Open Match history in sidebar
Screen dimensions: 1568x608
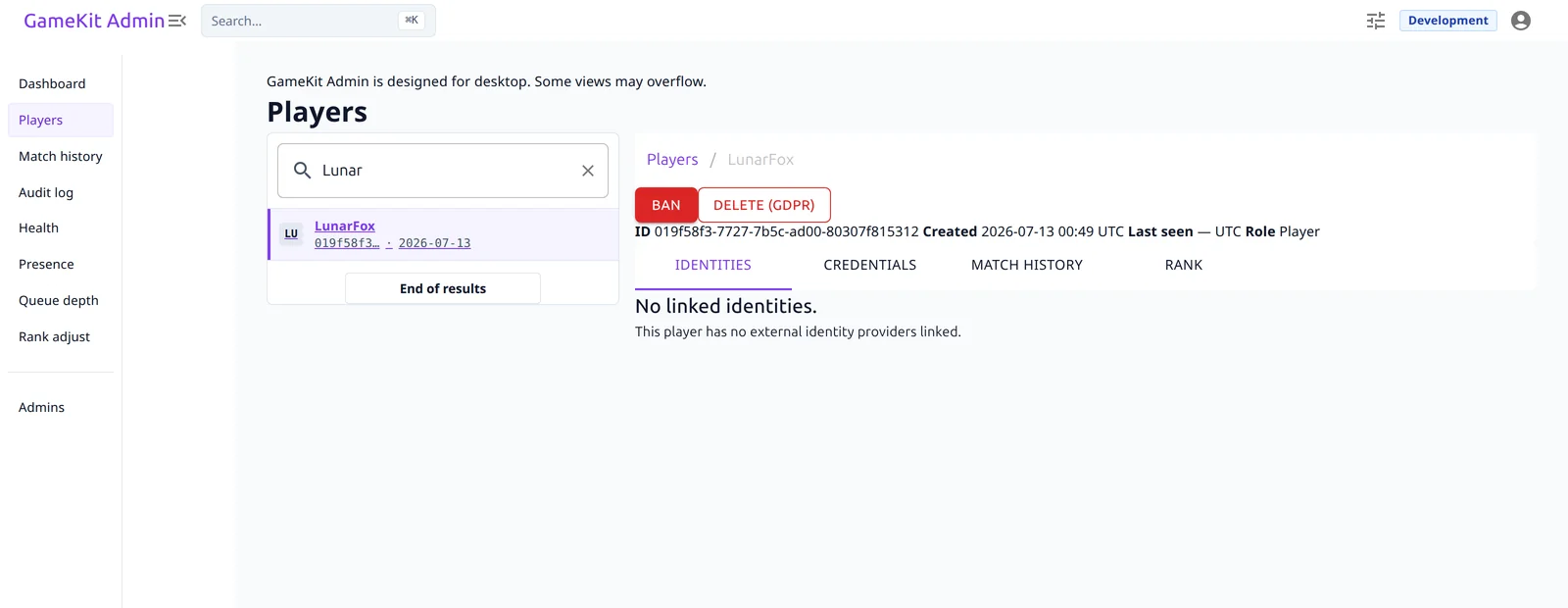coord(61,156)
